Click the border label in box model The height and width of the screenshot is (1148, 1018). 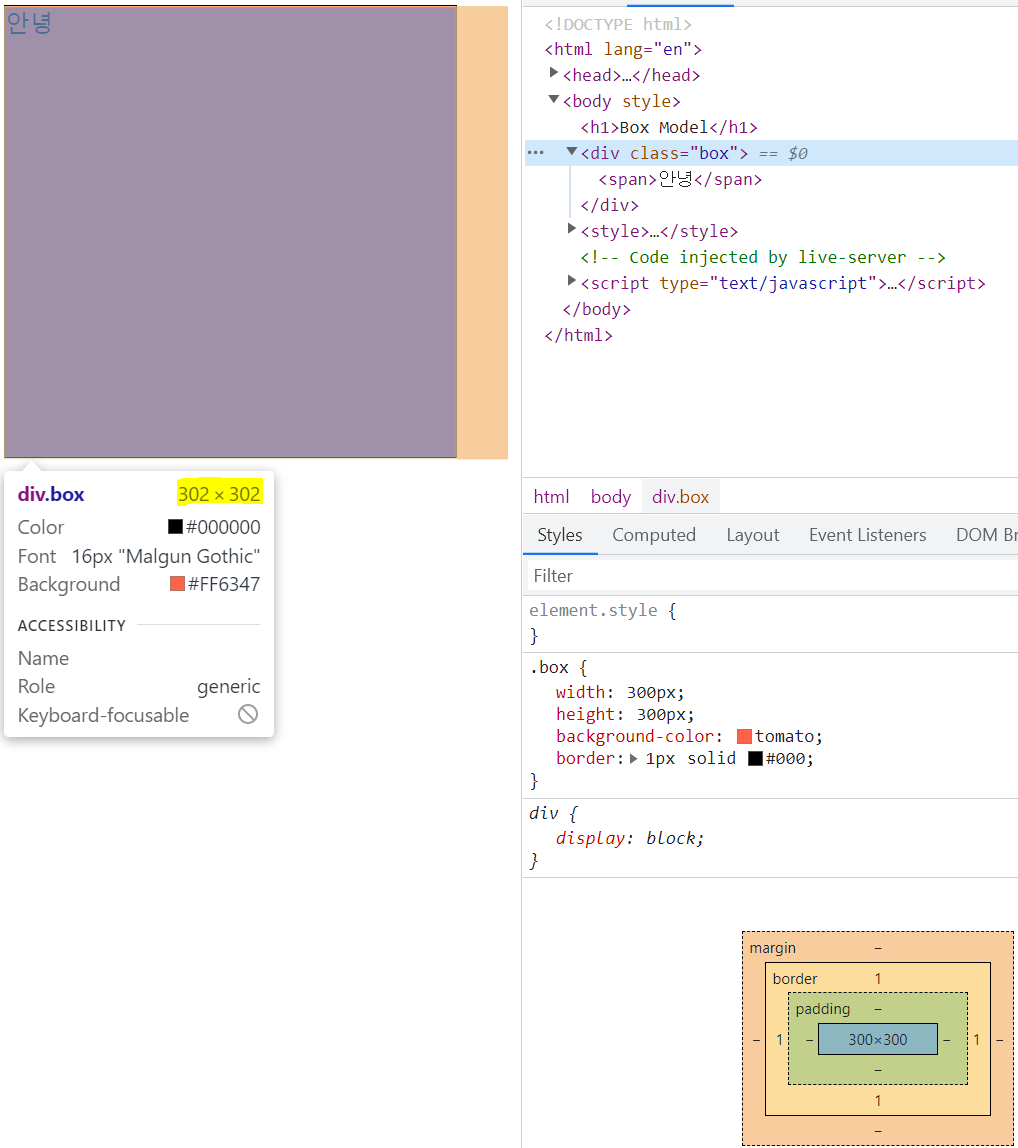(795, 979)
